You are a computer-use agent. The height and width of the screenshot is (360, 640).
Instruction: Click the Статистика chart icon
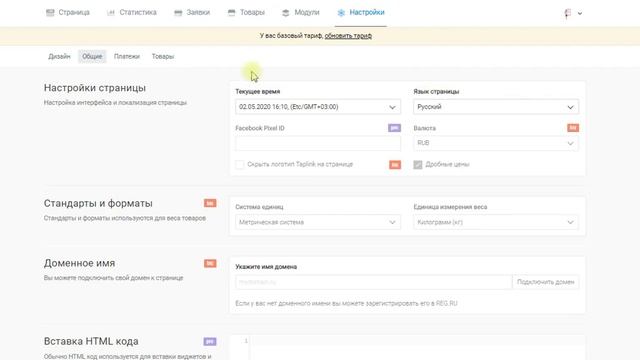pyautogui.click(x=111, y=13)
